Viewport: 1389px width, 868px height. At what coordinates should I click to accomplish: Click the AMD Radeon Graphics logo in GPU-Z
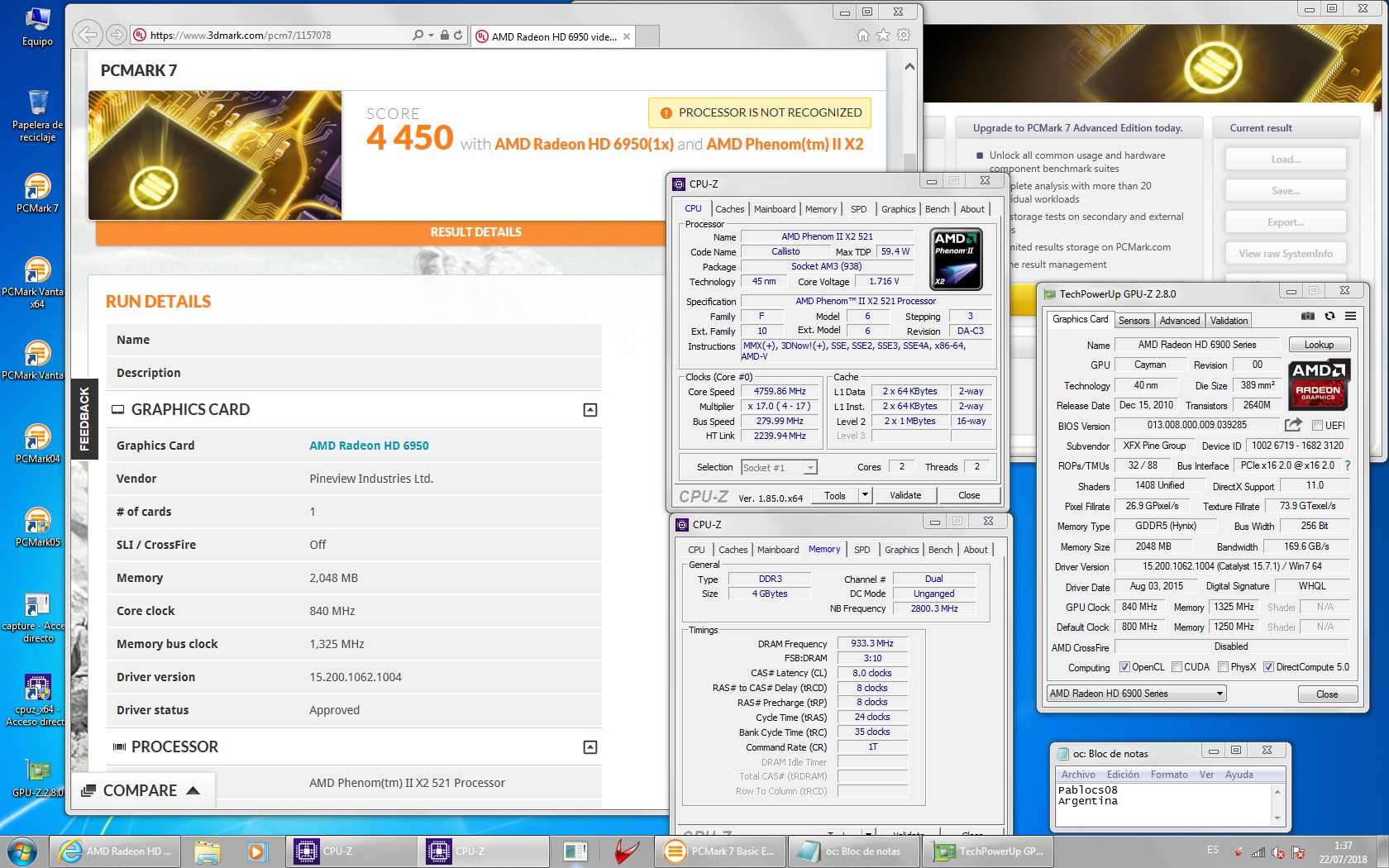click(1319, 384)
